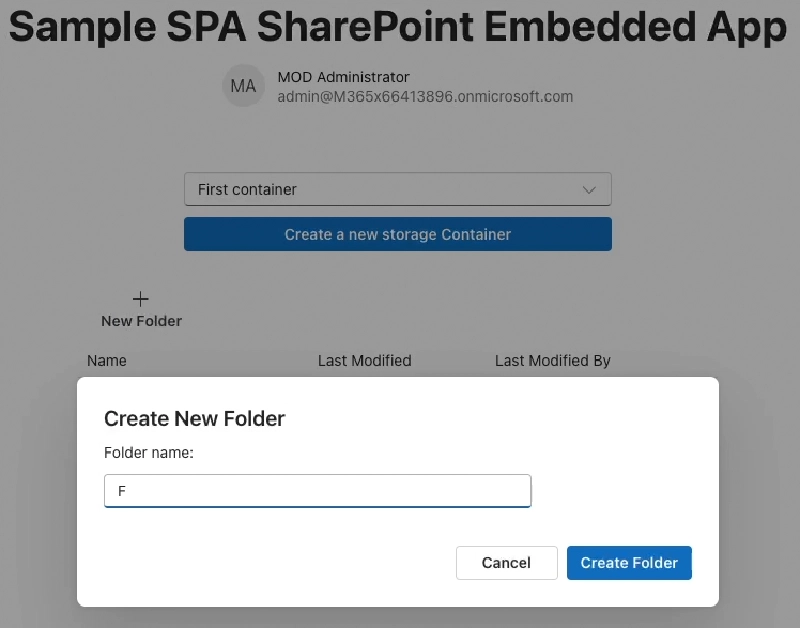Select the New Folder option
Screen dimensions: 800x628
tap(140, 321)
